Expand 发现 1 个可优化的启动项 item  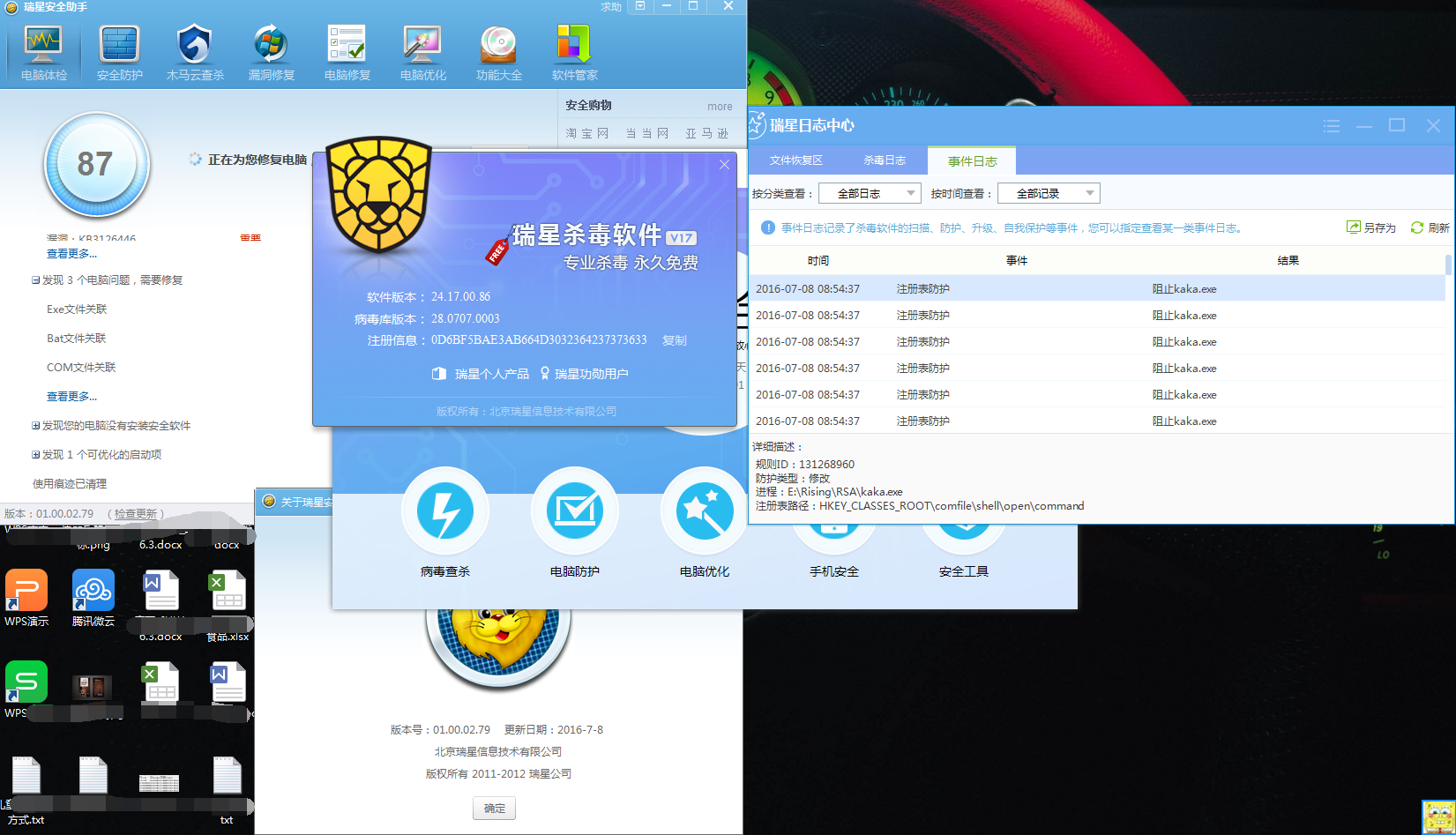(35, 455)
